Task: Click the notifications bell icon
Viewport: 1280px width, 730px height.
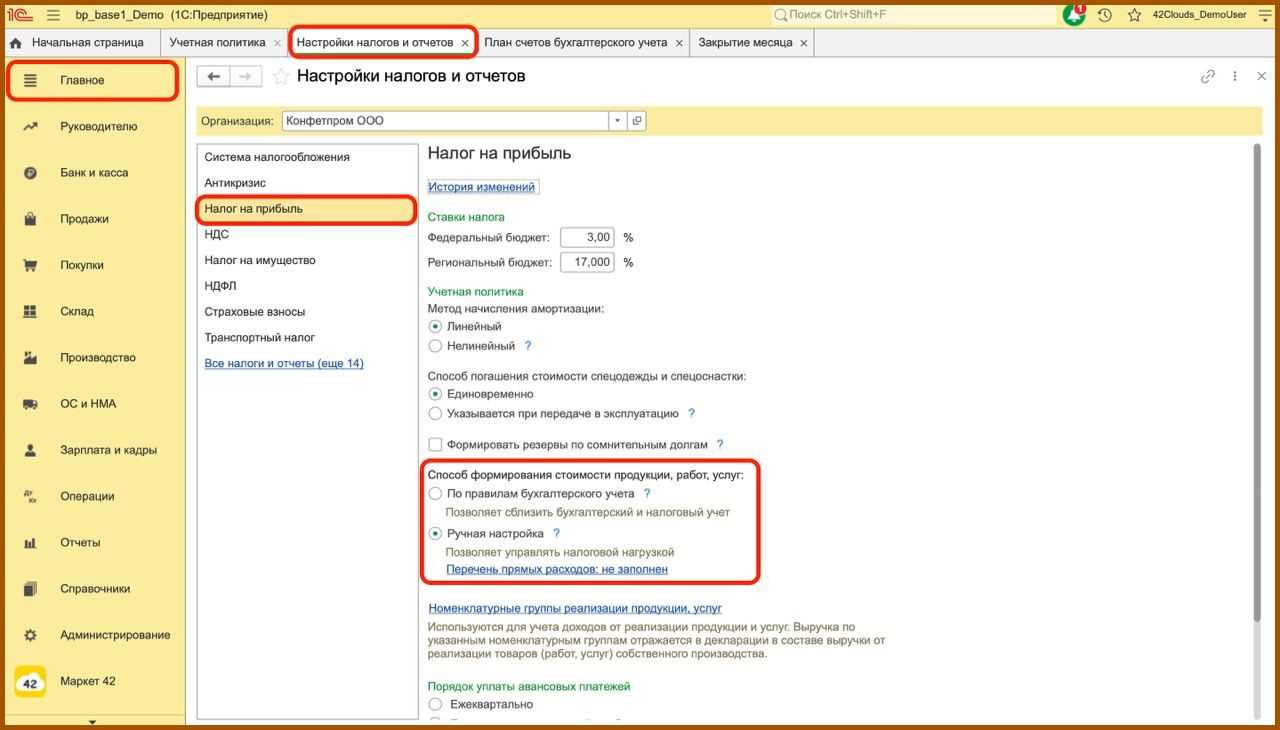Action: pos(1074,15)
